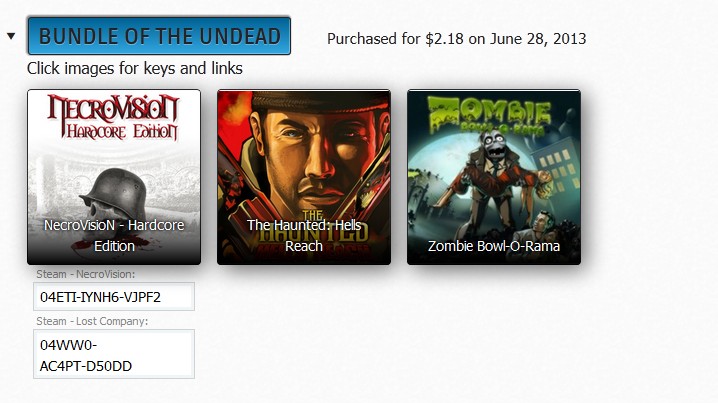The width and height of the screenshot is (718, 403).
Task: Click the "June 28, 2013" purchase date
Action: click(x=538, y=39)
